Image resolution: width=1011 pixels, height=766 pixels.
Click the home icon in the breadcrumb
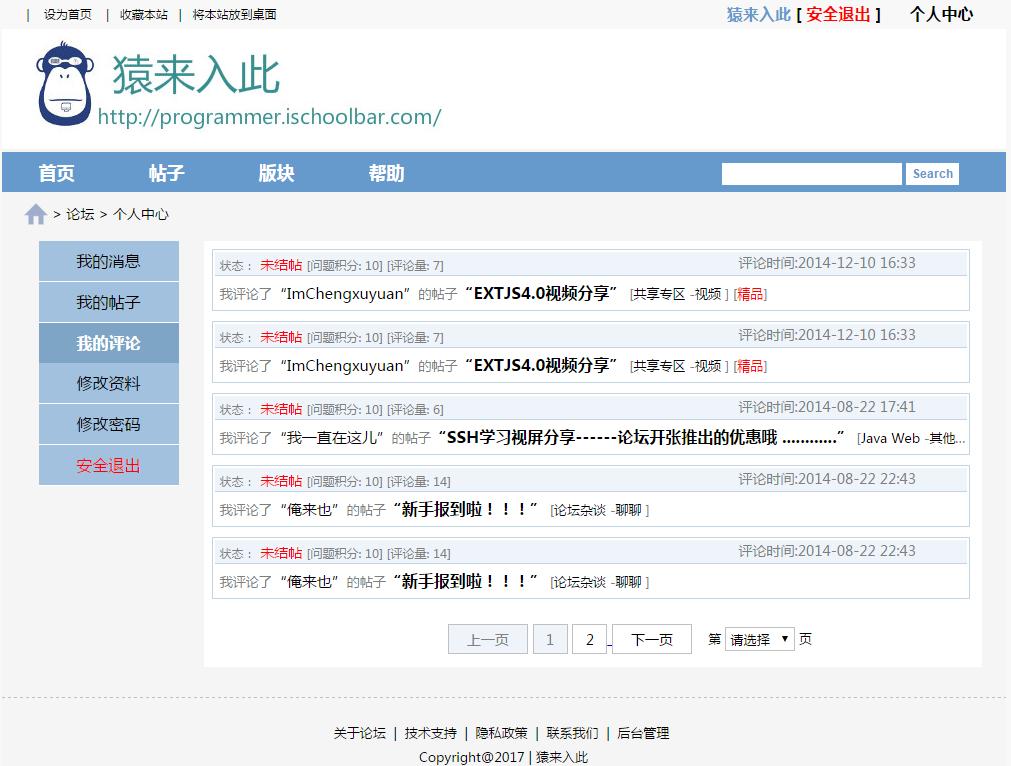coord(35,212)
